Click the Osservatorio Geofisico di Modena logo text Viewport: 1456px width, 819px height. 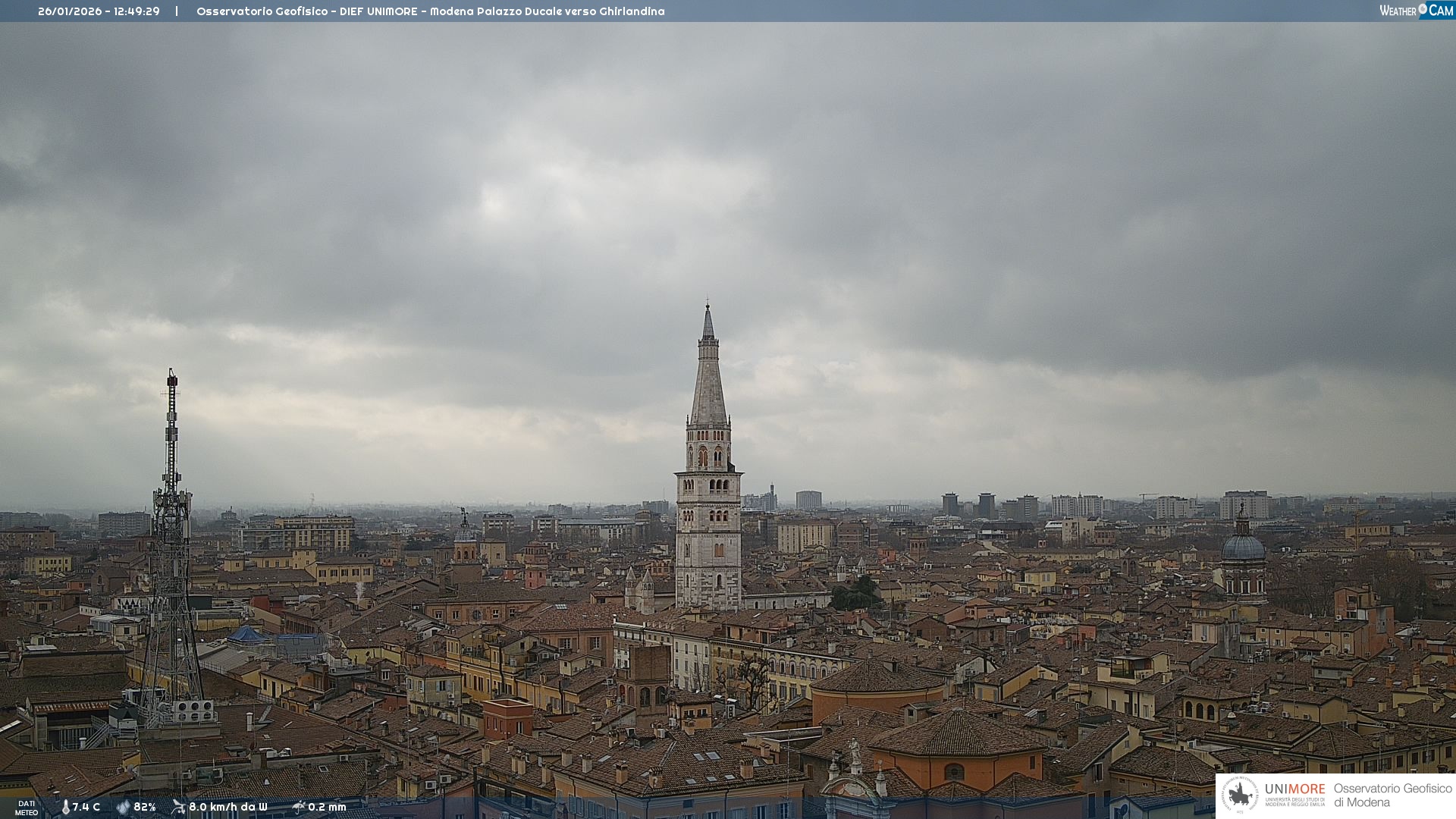pos(1392,795)
